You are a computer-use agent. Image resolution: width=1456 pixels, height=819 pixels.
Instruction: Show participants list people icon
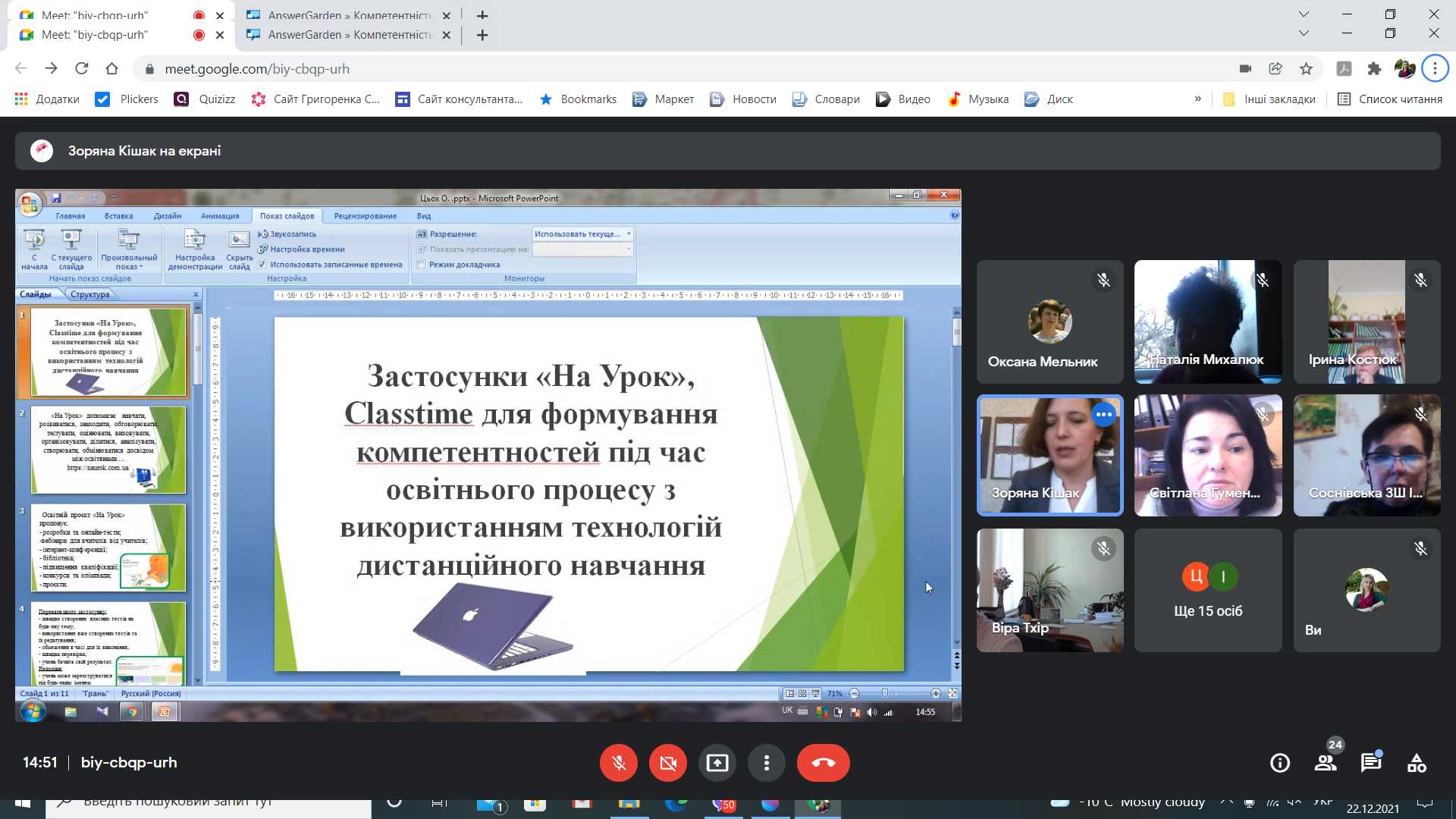tap(1326, 763)
